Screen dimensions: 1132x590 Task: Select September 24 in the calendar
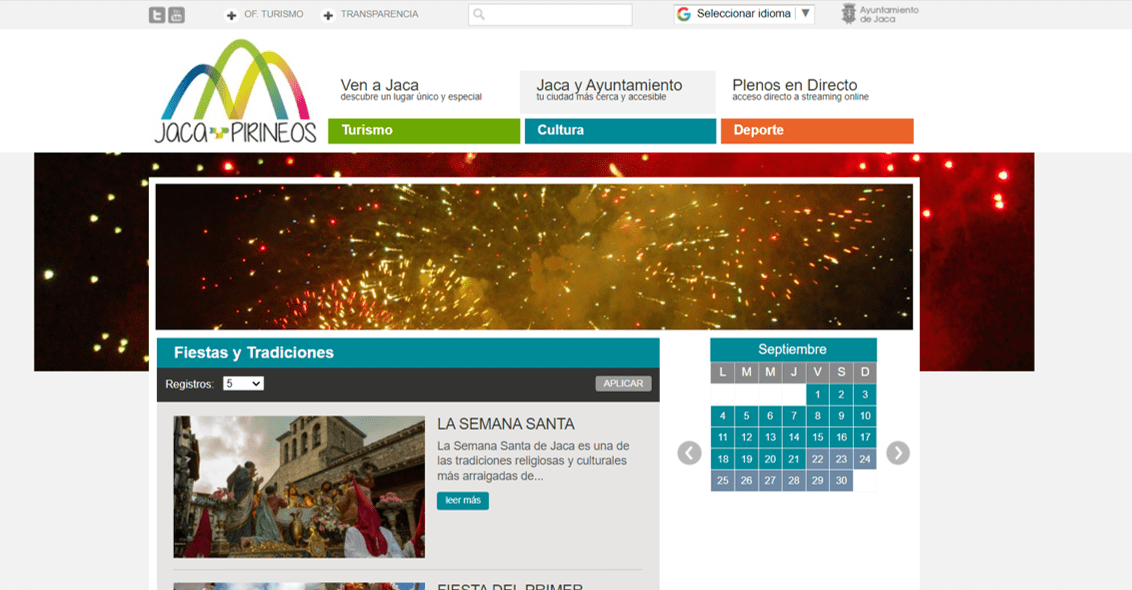pos(865,459)
